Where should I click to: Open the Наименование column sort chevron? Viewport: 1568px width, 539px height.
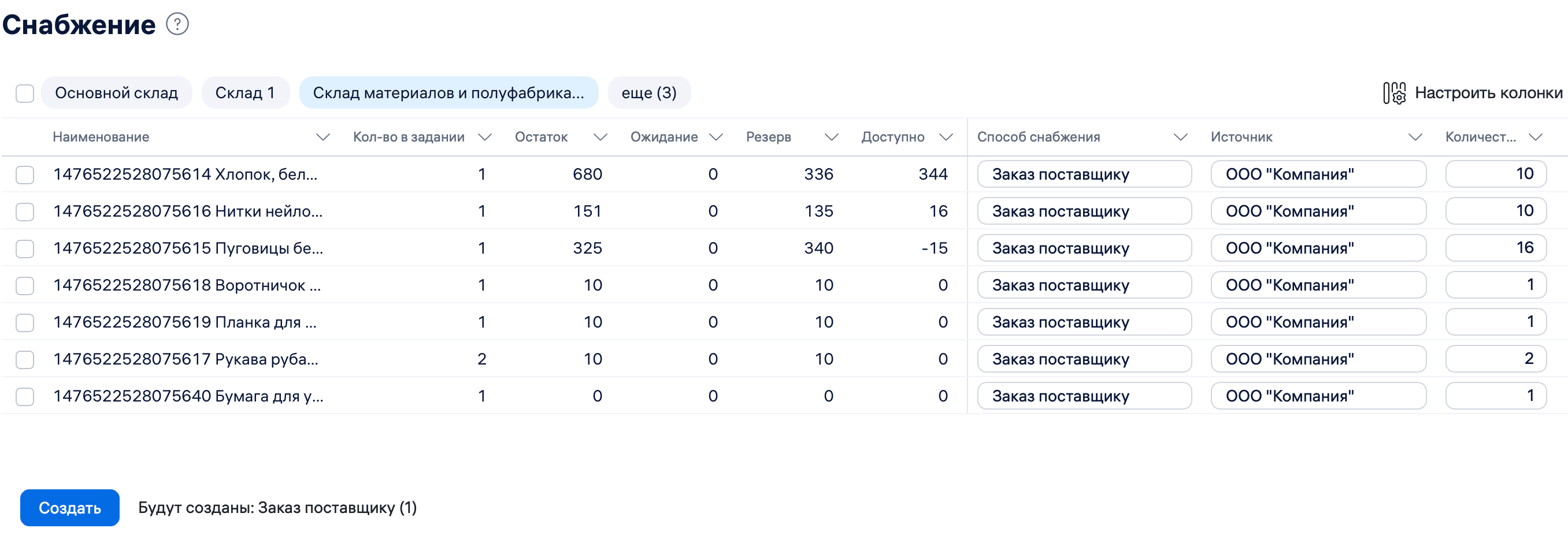pos(323,137)
